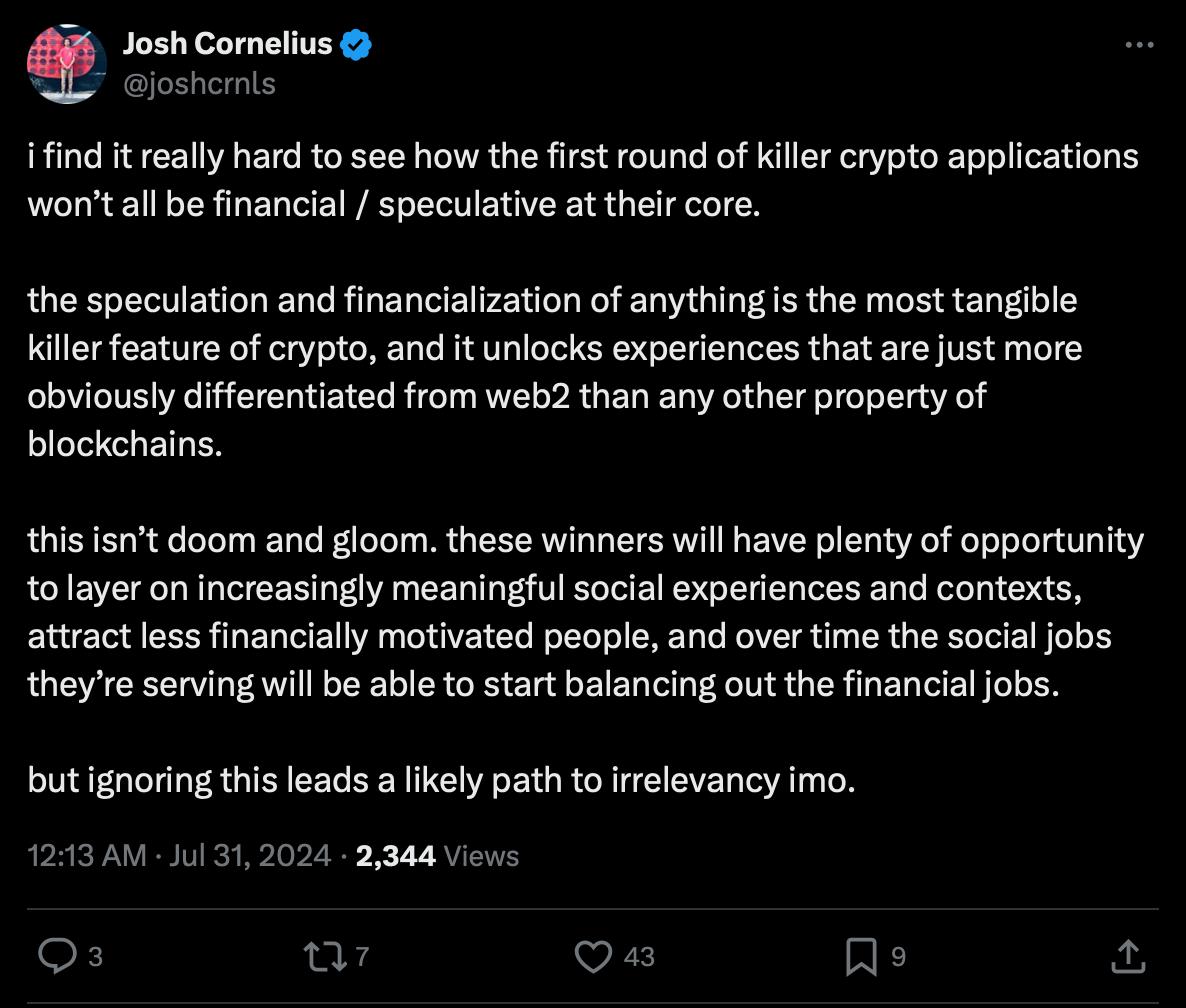Click the 12:13 AM timestamp
This screenshot has width=1186, height=1008.
click(x=86, y=856)
